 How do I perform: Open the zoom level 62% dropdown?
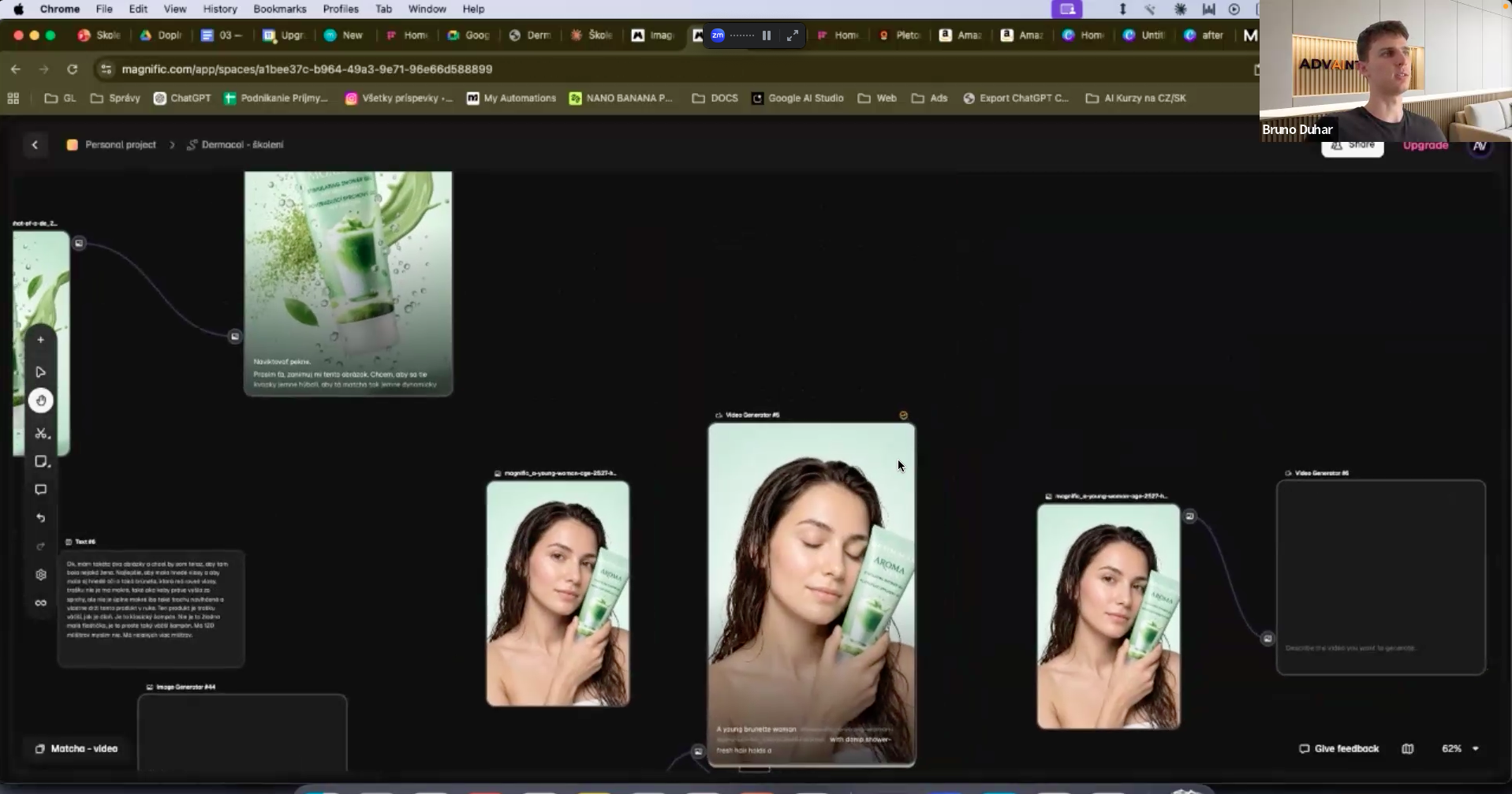tap(1460, 748)
